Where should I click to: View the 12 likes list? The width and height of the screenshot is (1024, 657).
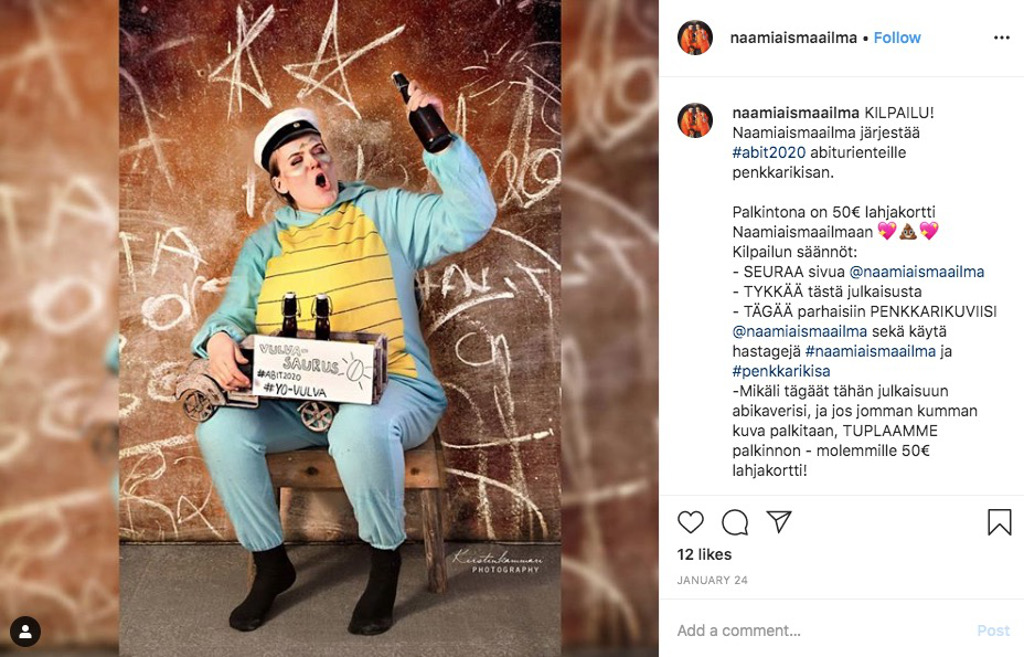(704, 554)
